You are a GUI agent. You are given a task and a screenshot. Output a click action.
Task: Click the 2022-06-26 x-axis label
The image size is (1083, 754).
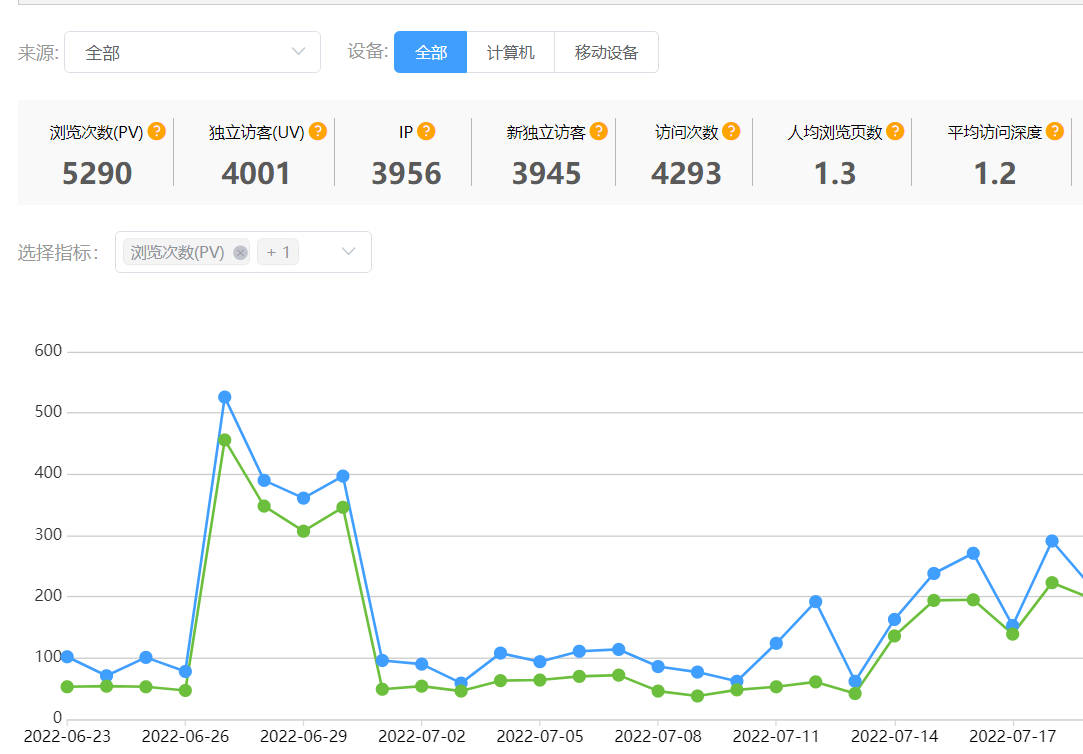click(x=185, y=736)
